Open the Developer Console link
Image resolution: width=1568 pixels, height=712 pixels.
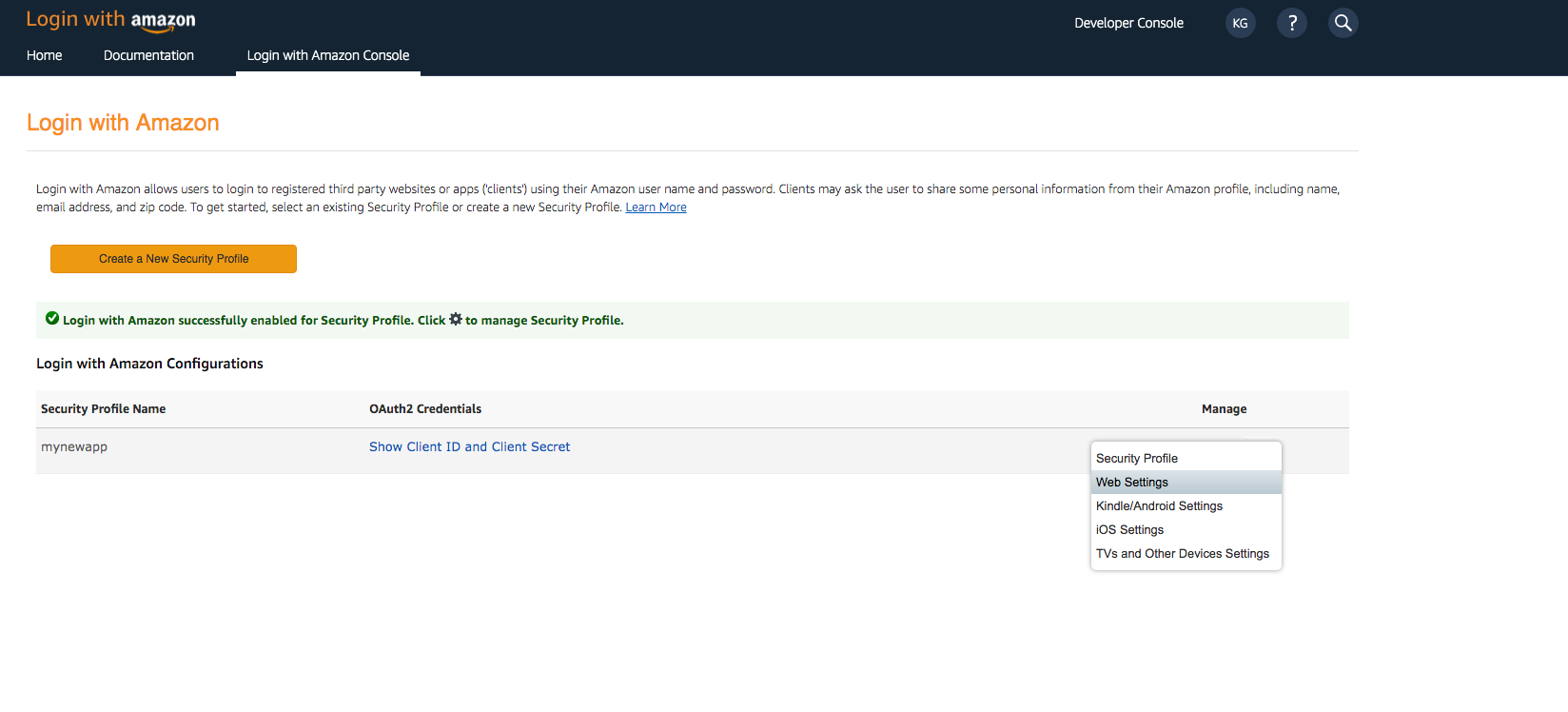(x=1128, y=23)
